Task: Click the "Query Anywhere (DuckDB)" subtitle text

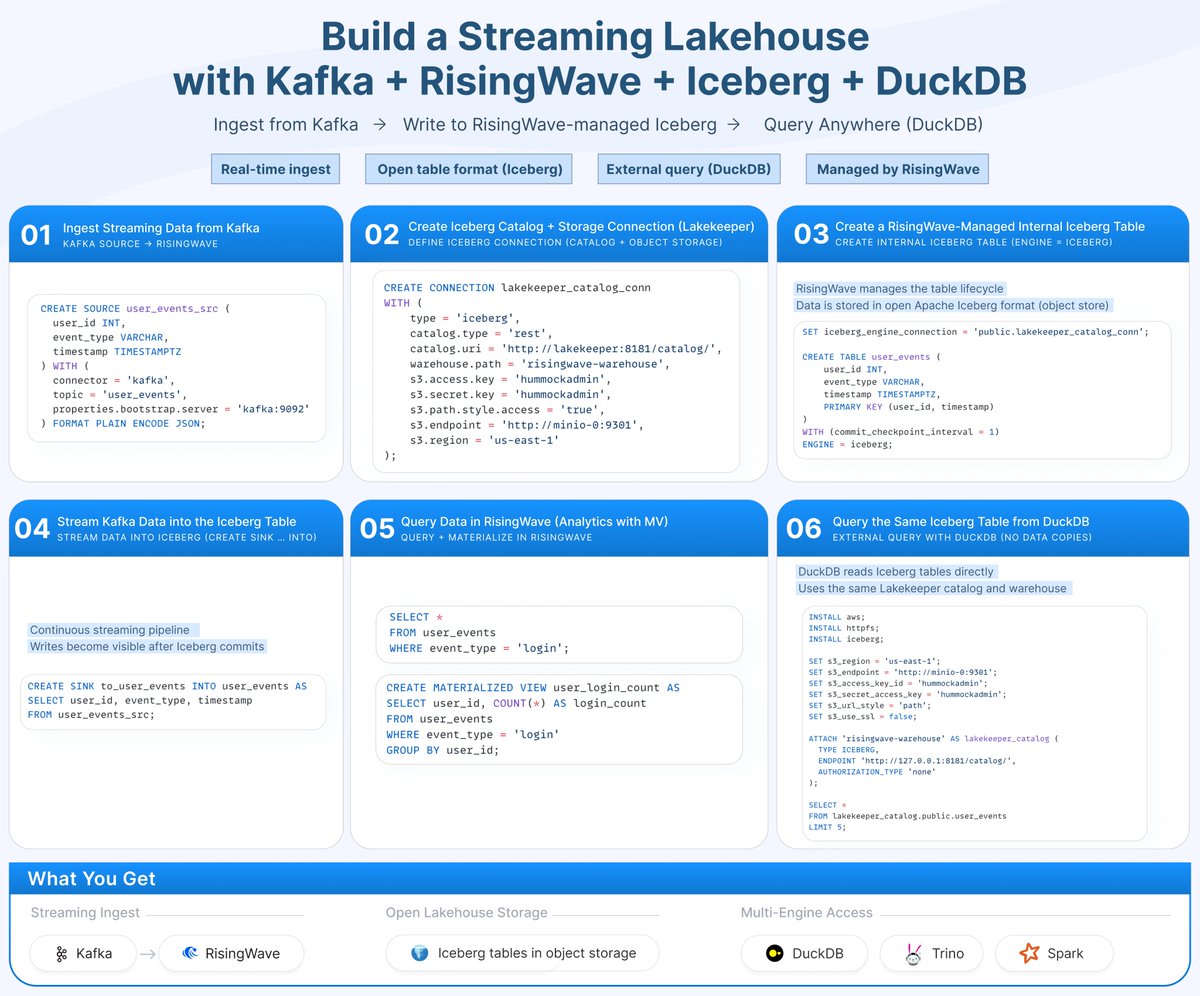Action: (873, 125)
